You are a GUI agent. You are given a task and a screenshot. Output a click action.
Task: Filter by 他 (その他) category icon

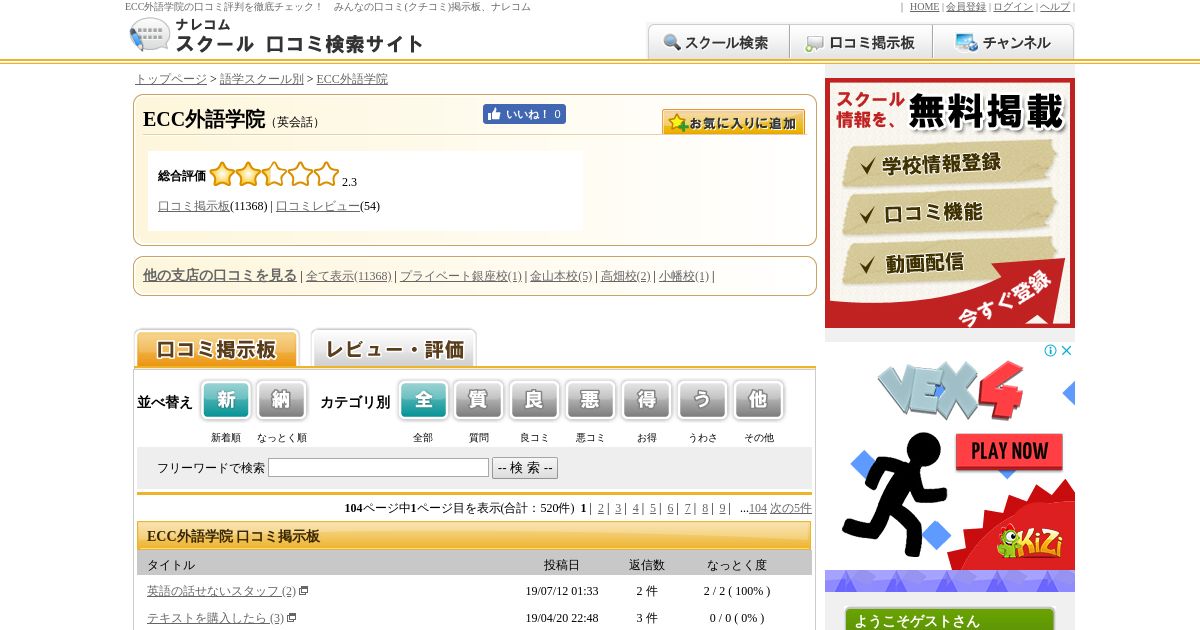coord(759,400)
